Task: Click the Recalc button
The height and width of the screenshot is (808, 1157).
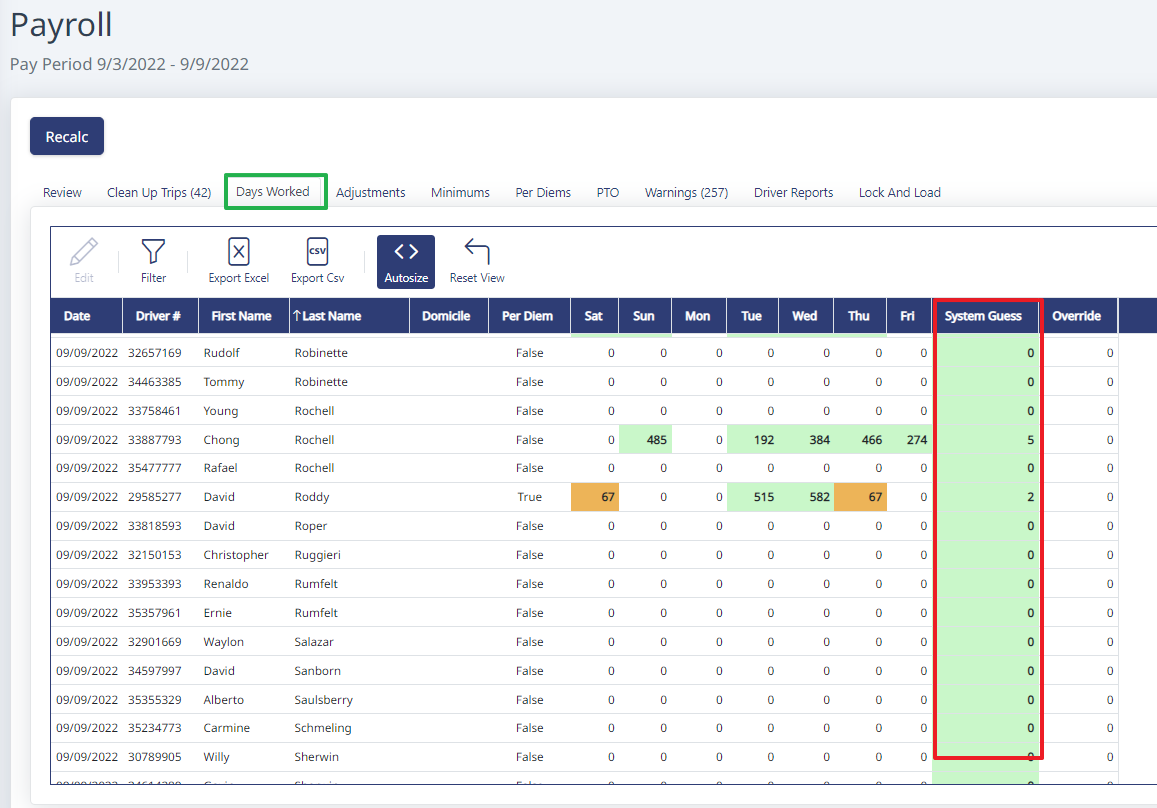Action: pyautogui.click(x=66, y=137)
